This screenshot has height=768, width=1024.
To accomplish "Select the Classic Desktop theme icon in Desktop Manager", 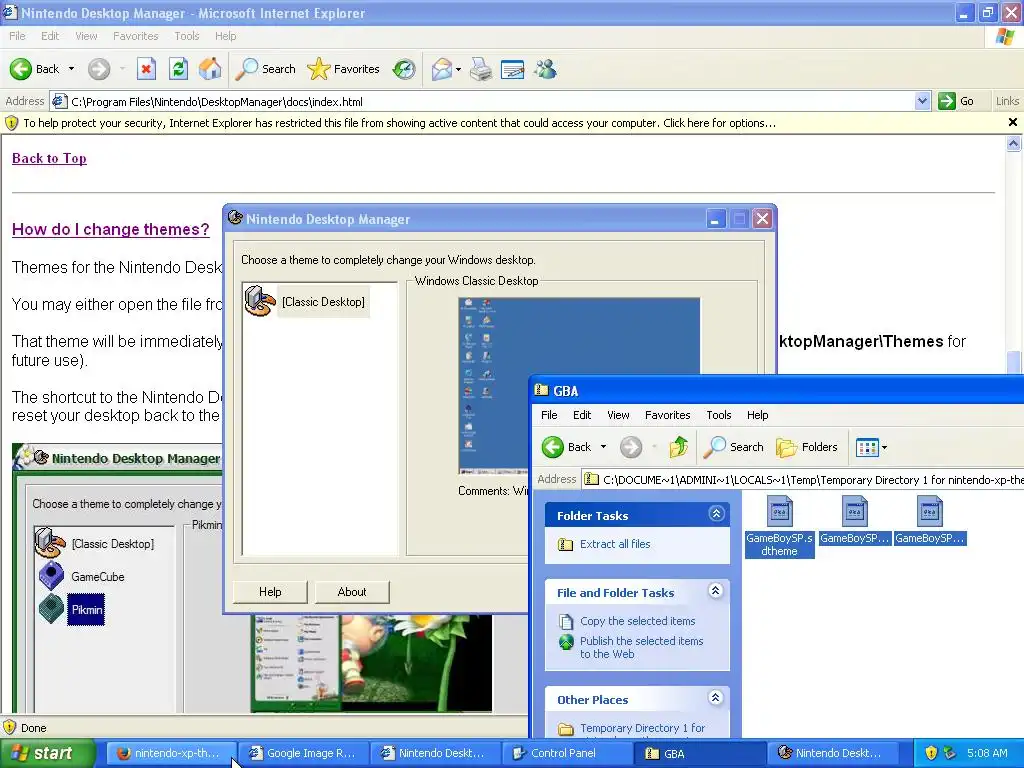I will [x=259, y=301].
